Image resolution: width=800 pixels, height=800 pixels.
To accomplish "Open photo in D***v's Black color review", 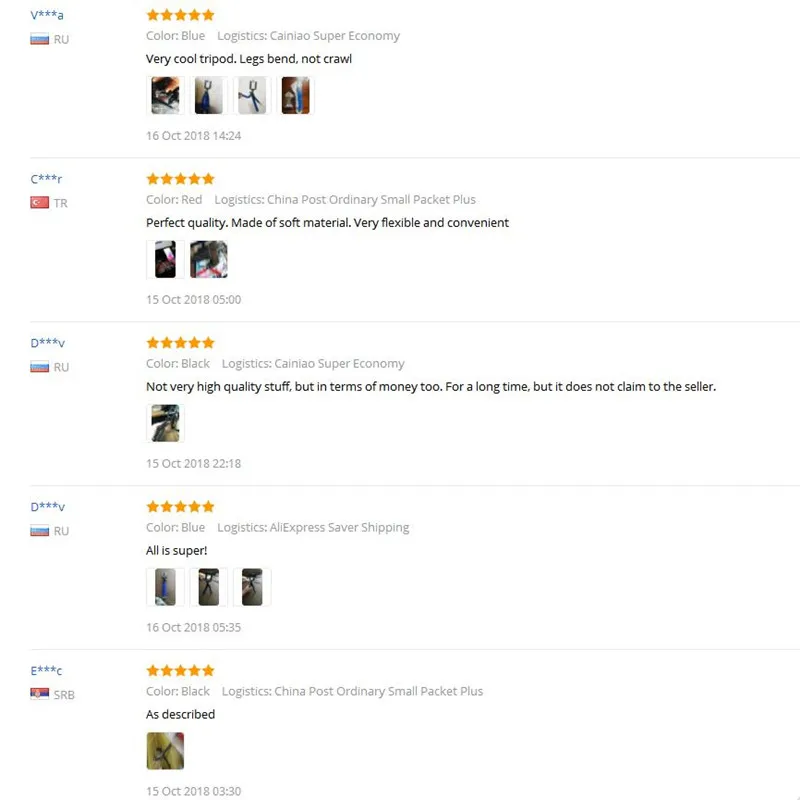I will pyautogui.click(x=165, y=423).
